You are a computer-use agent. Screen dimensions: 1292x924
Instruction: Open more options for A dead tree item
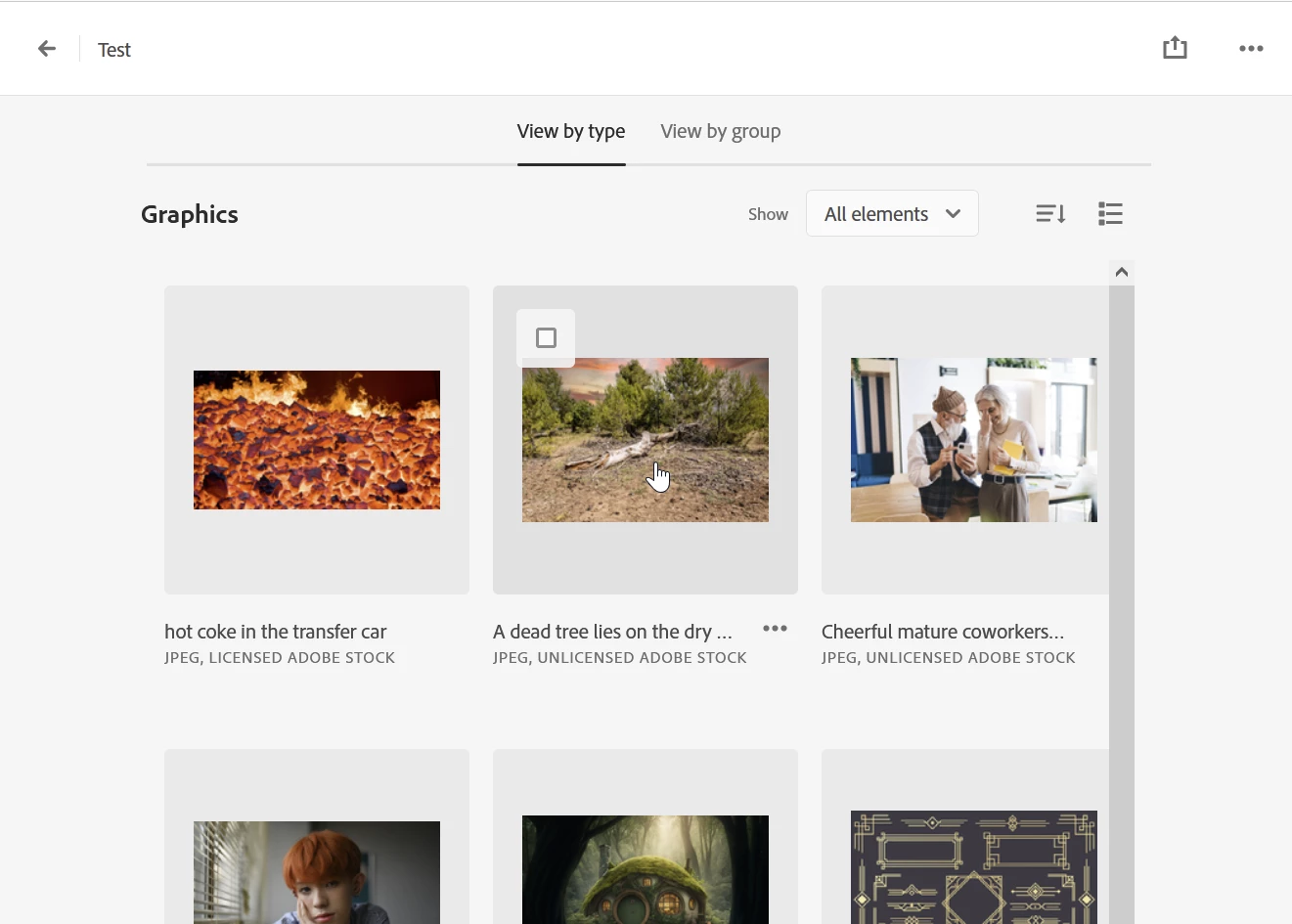(x=775, y=629)
